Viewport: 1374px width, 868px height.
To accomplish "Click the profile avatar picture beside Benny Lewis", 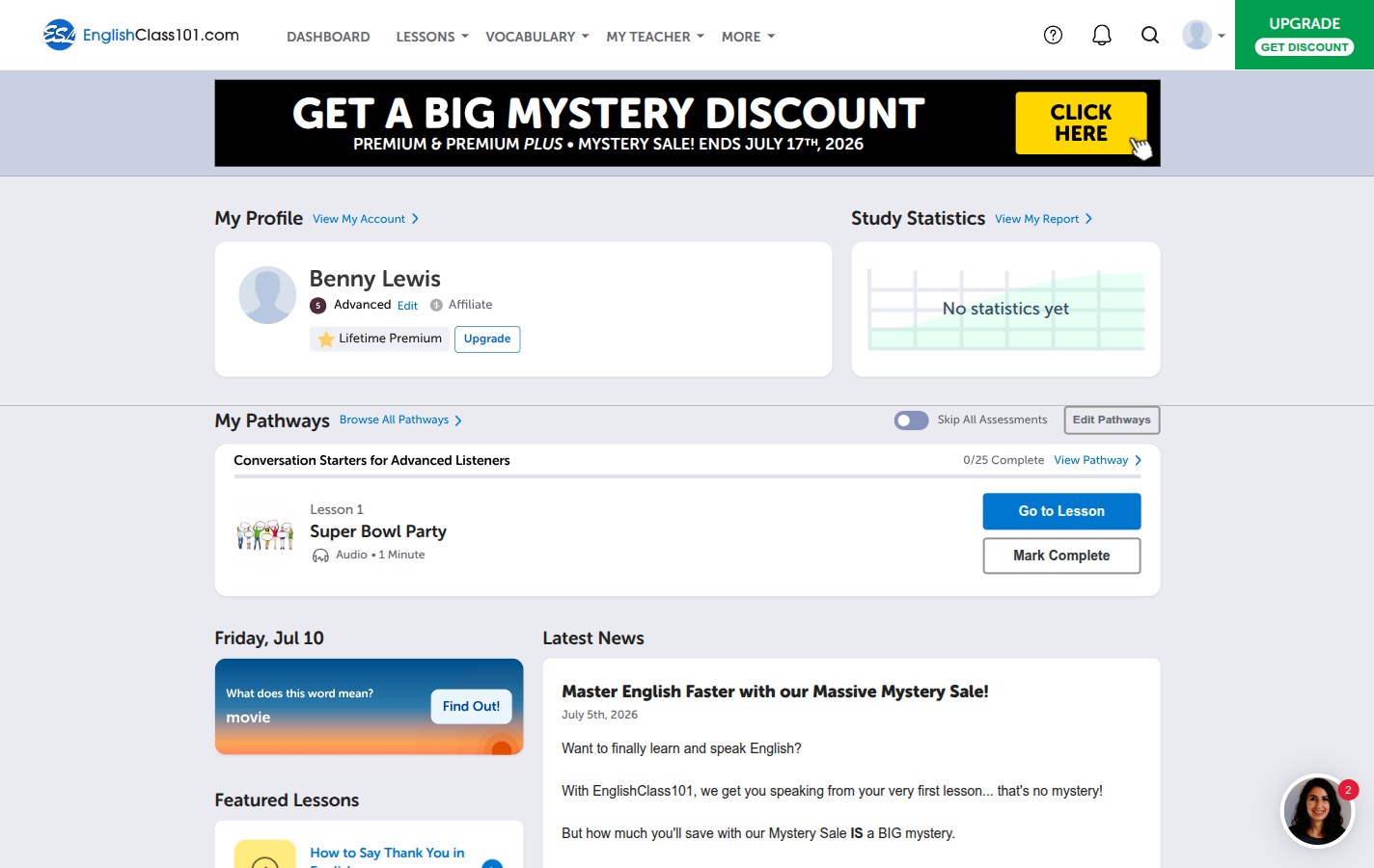I will click(267, 295).
